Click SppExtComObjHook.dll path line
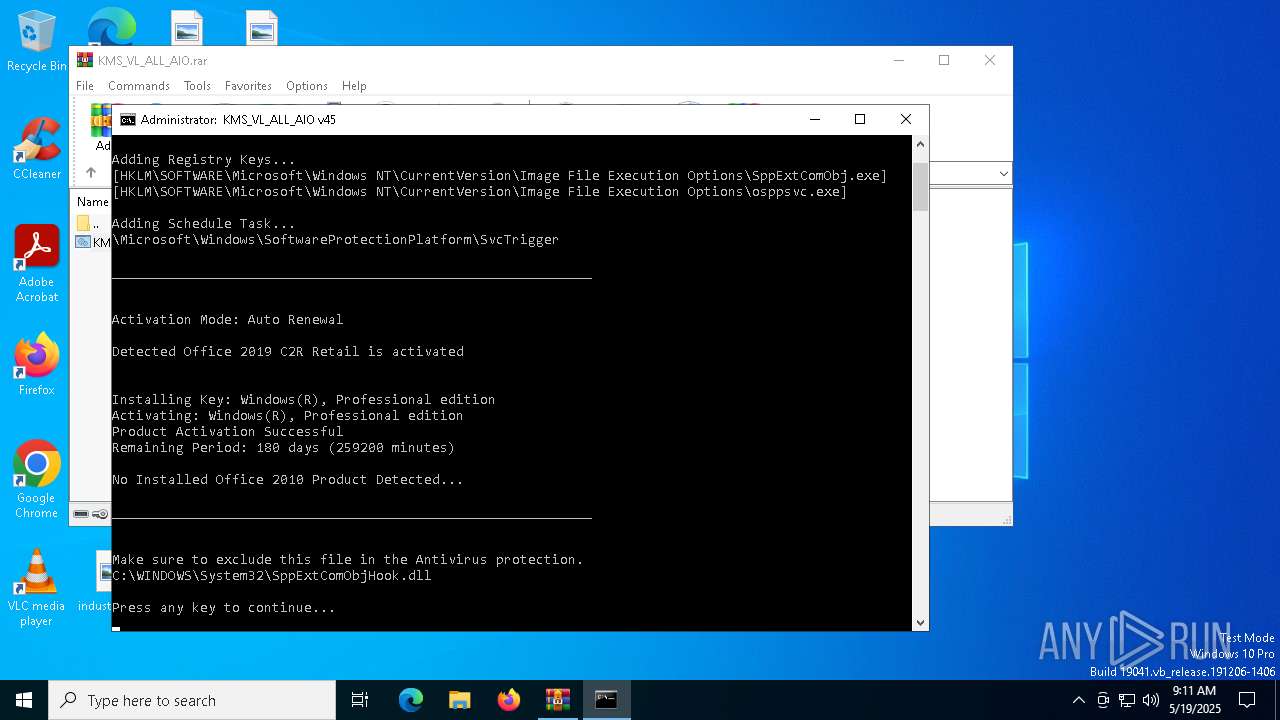This screenshot has height=720, width=1280. click(272, 575)
